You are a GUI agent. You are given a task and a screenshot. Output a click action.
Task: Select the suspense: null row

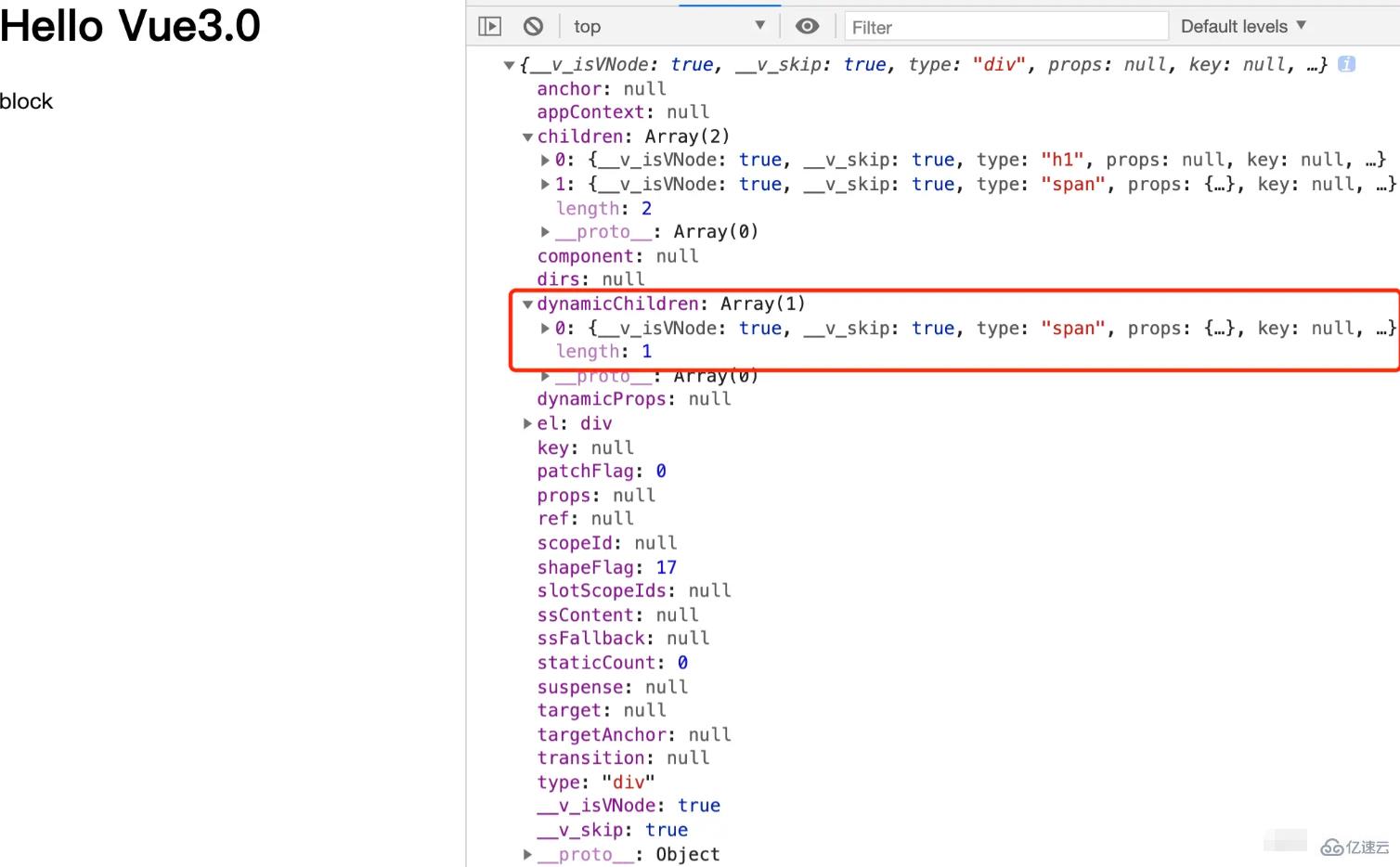click(x=613, y=688)
